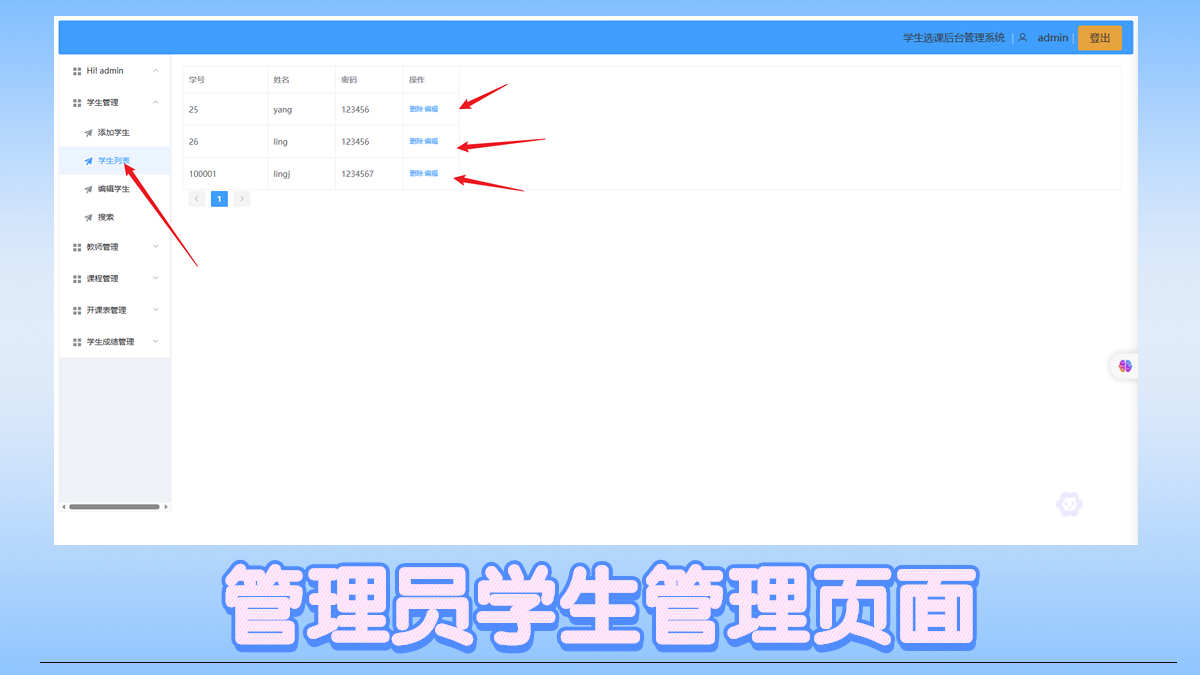The width and height of the screenshot is (1200, 675).
Task: Expand the 教师管理 menu chevron
Action: 155,247
